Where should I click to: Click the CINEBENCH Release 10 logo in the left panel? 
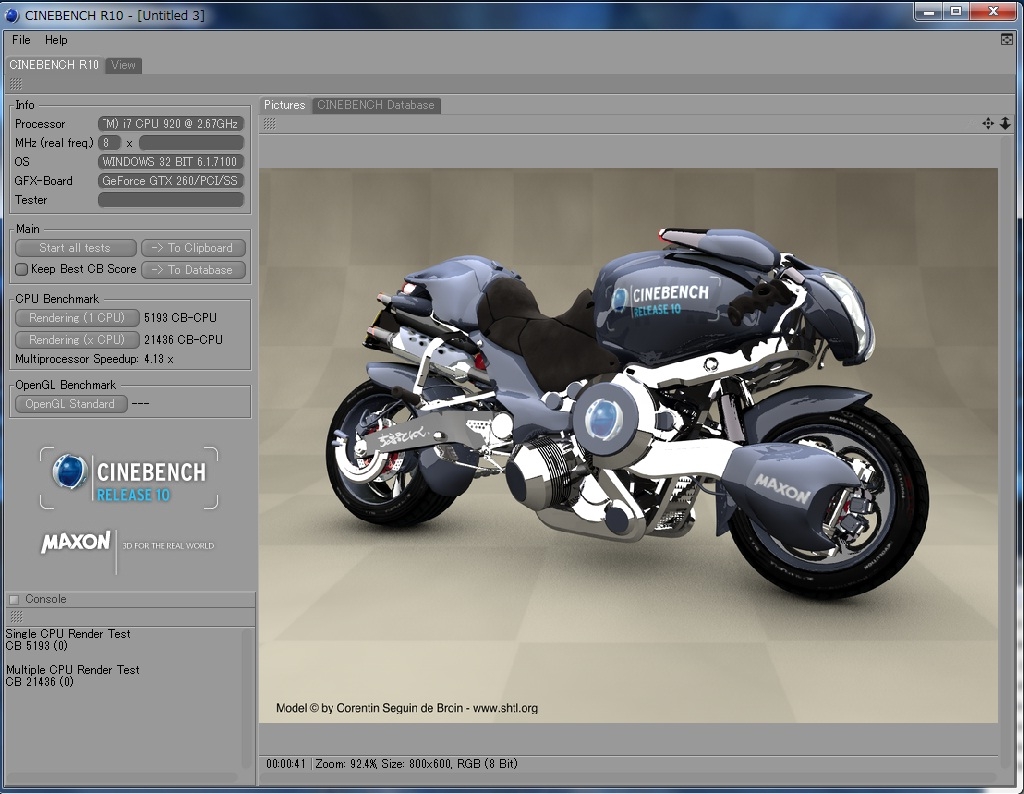click(129, 478)
